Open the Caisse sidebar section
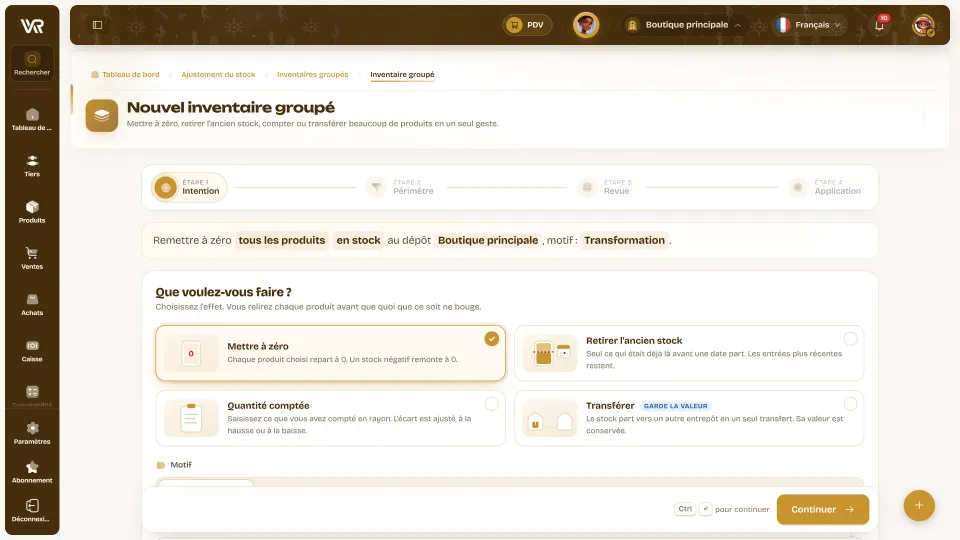The height and width of the screenshot is (540, 960). click(x=32, y=351)
